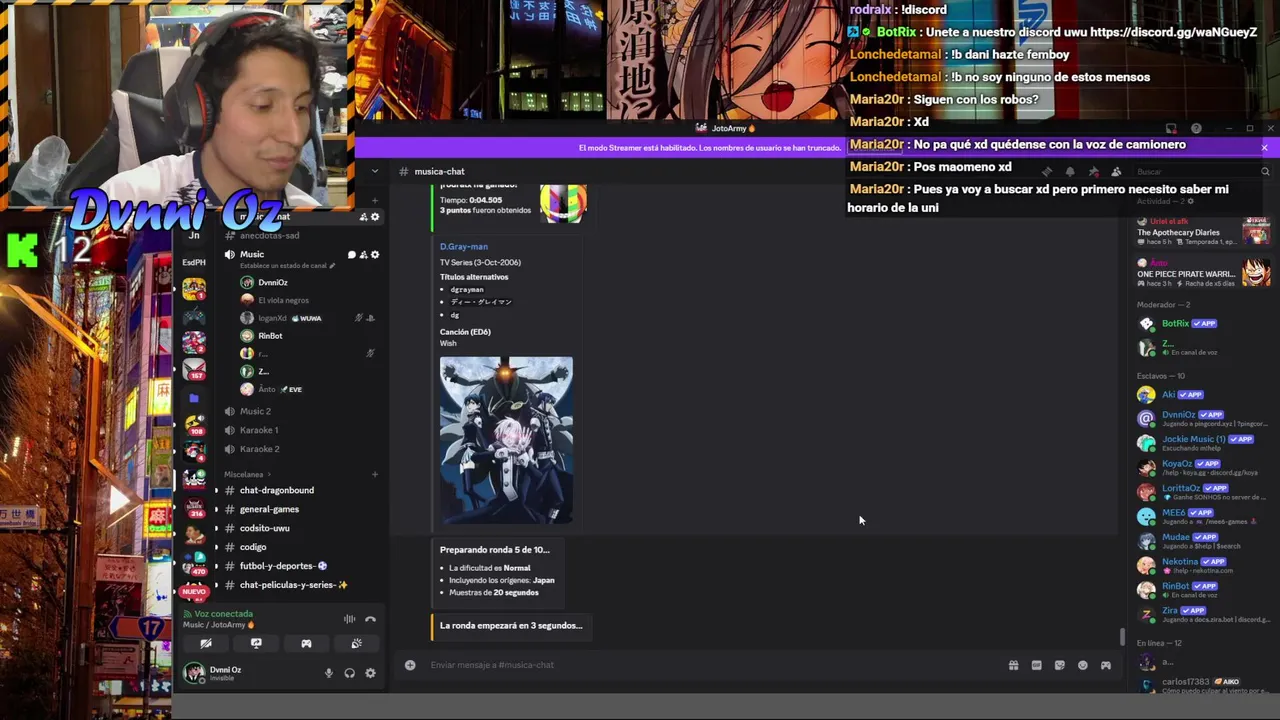The width and height of the screenshot is (1280, 720).
Task: Open the soundboard button
Action: (356, 644)
